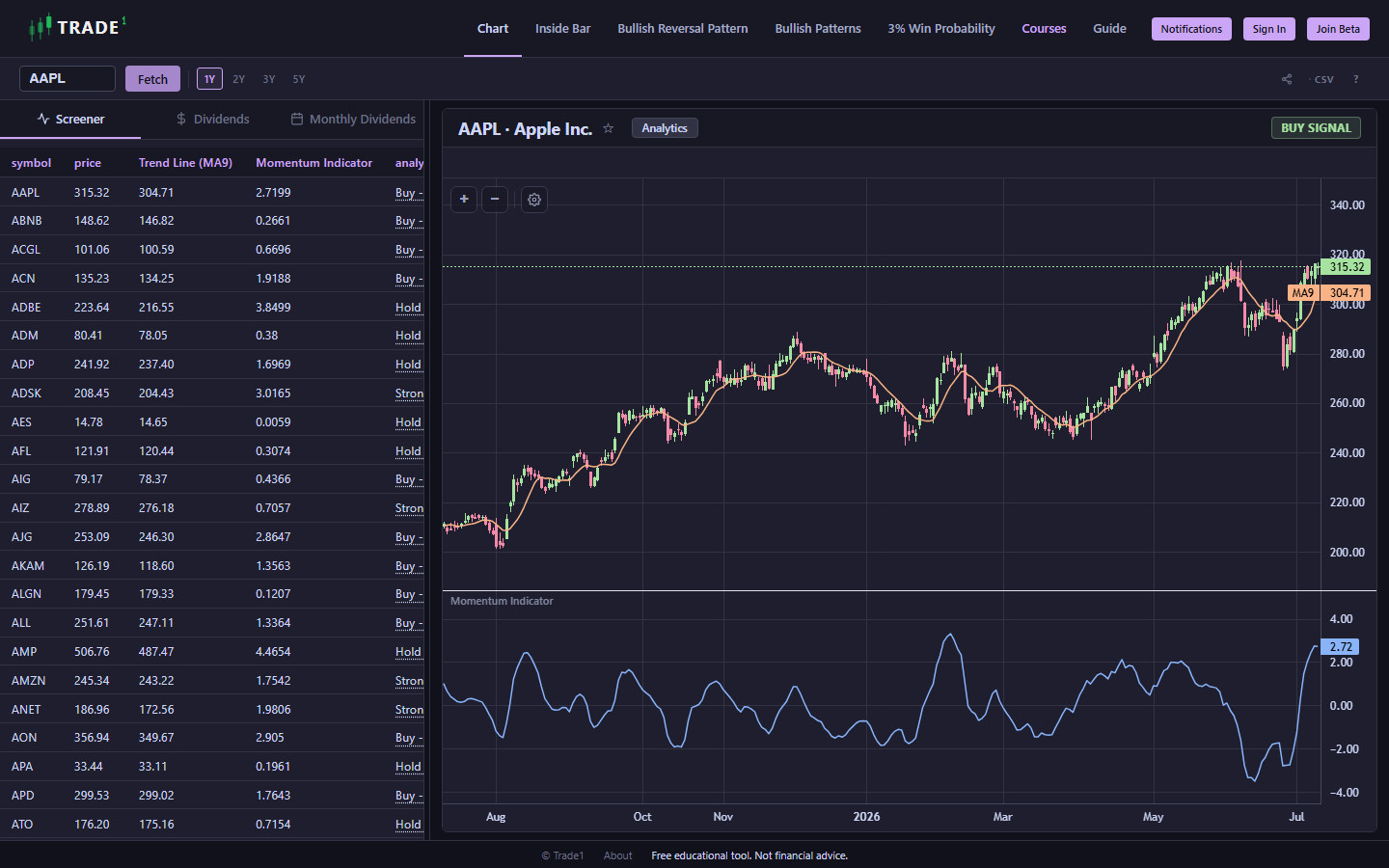1389x868 pixels.
Task: Click the Sign In button
Action: (1268, 29)
